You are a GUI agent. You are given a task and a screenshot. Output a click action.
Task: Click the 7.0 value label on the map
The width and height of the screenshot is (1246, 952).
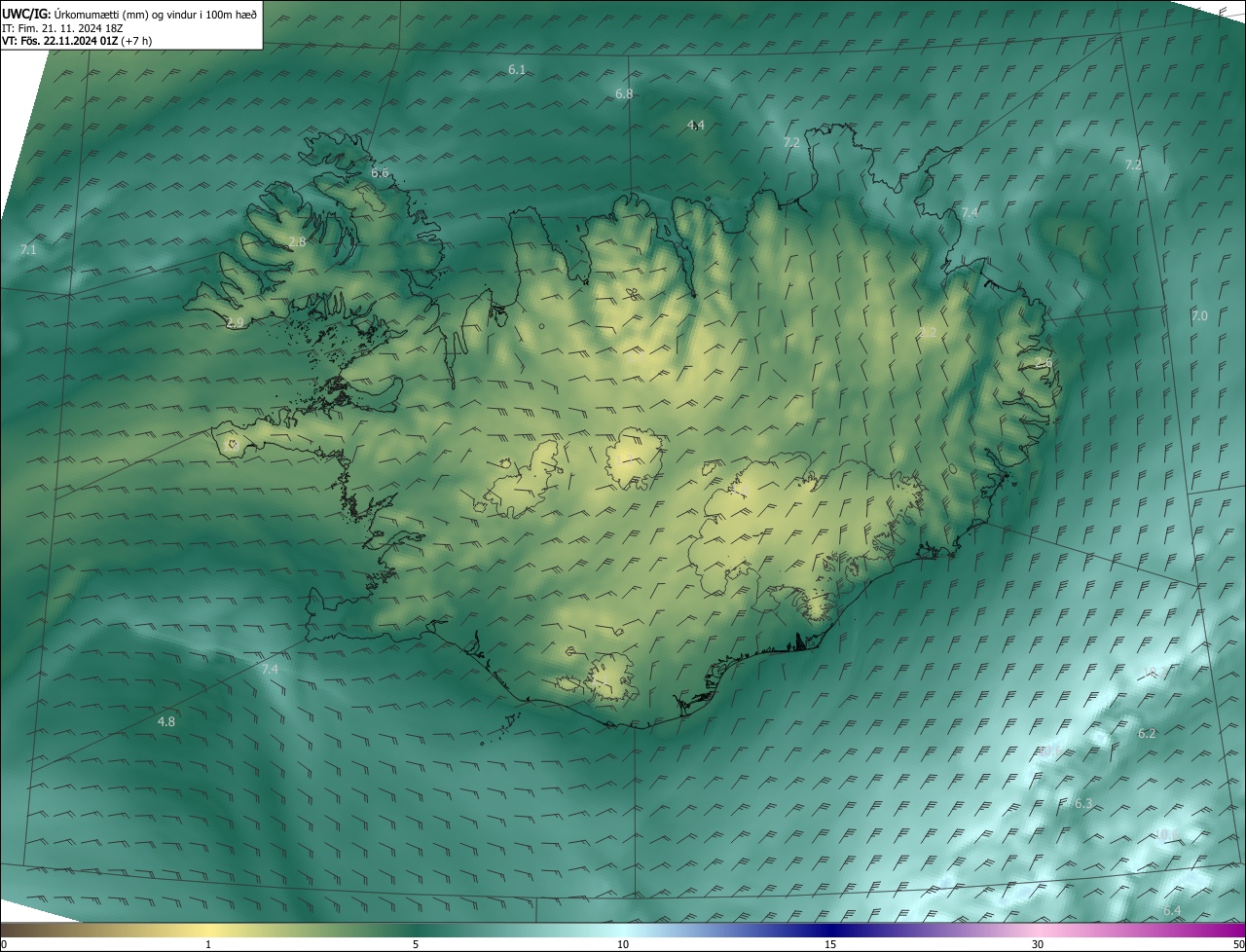1199,315
